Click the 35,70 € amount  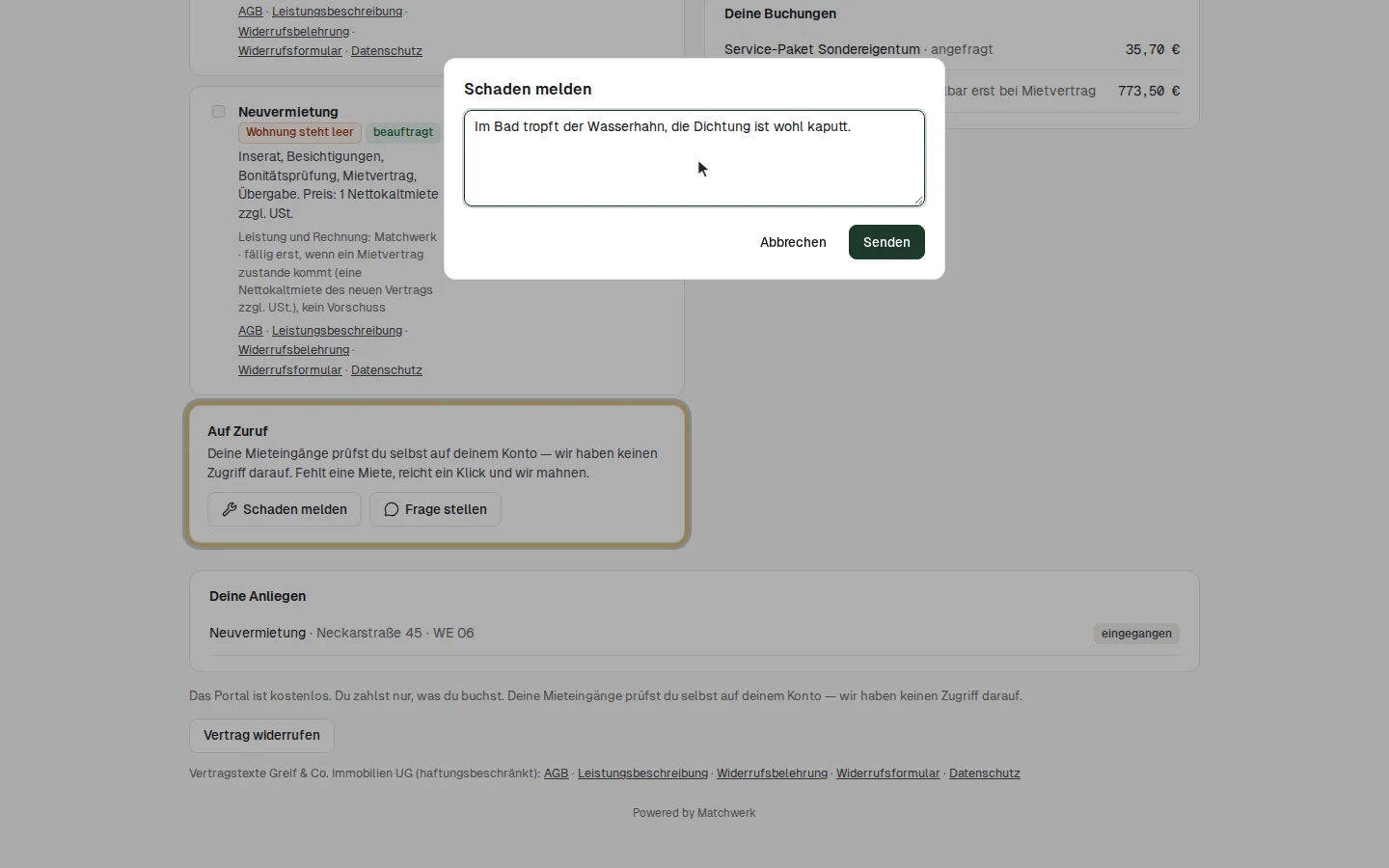(x=1153, y=49)
